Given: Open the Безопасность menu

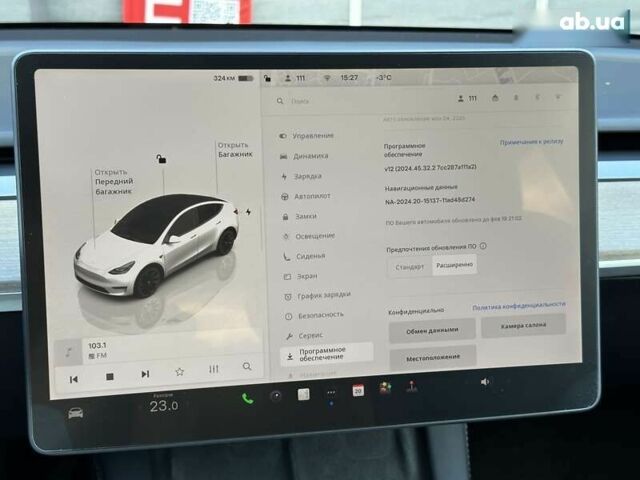Looking at the screenshot, I should click(315, 316).
